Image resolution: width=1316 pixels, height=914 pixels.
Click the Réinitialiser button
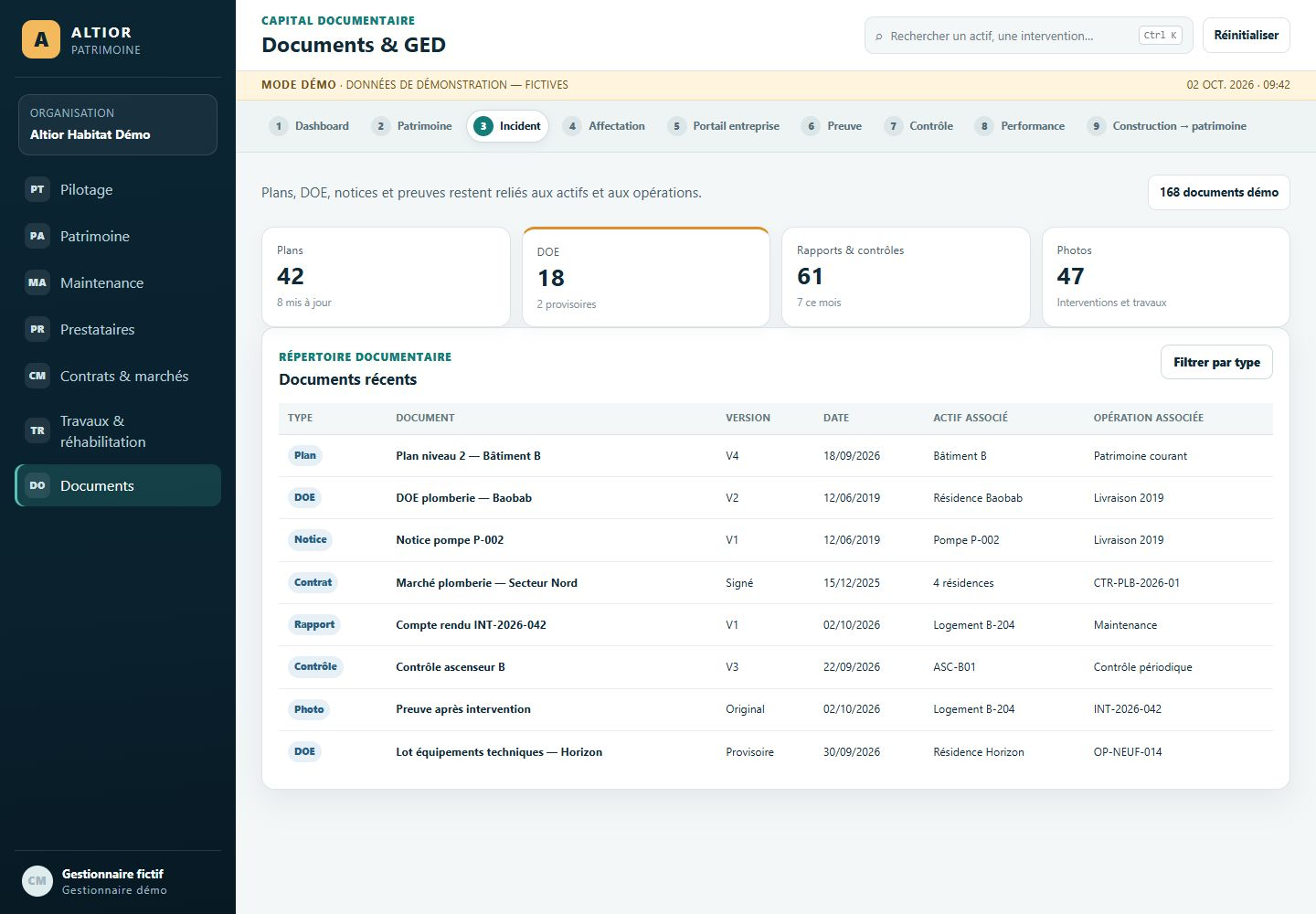click(1246, 35)
